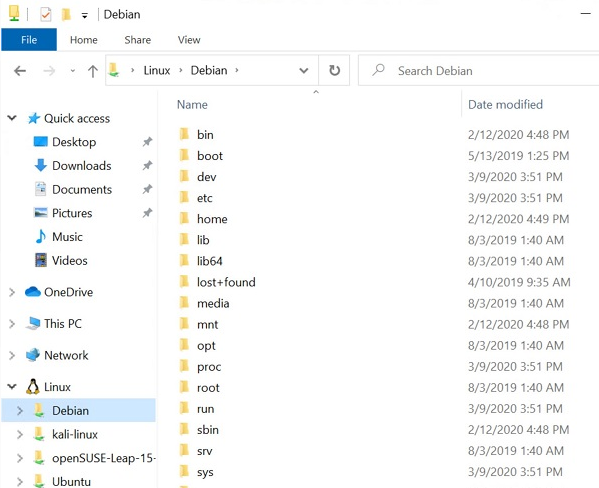Viewport: 599px width, 488px height.
Task: Click the sys folder name
Action: pyautogui.click(x=205, y=472)
